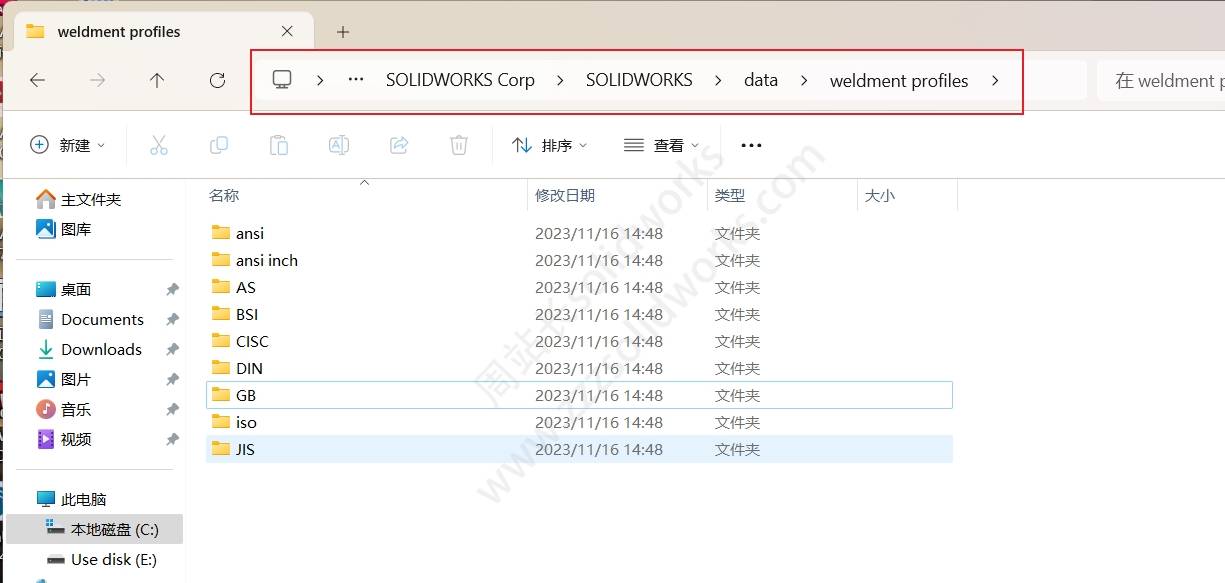Open Documents in the navigation pane
This screenshot has height=583, width=1225.
90,319
